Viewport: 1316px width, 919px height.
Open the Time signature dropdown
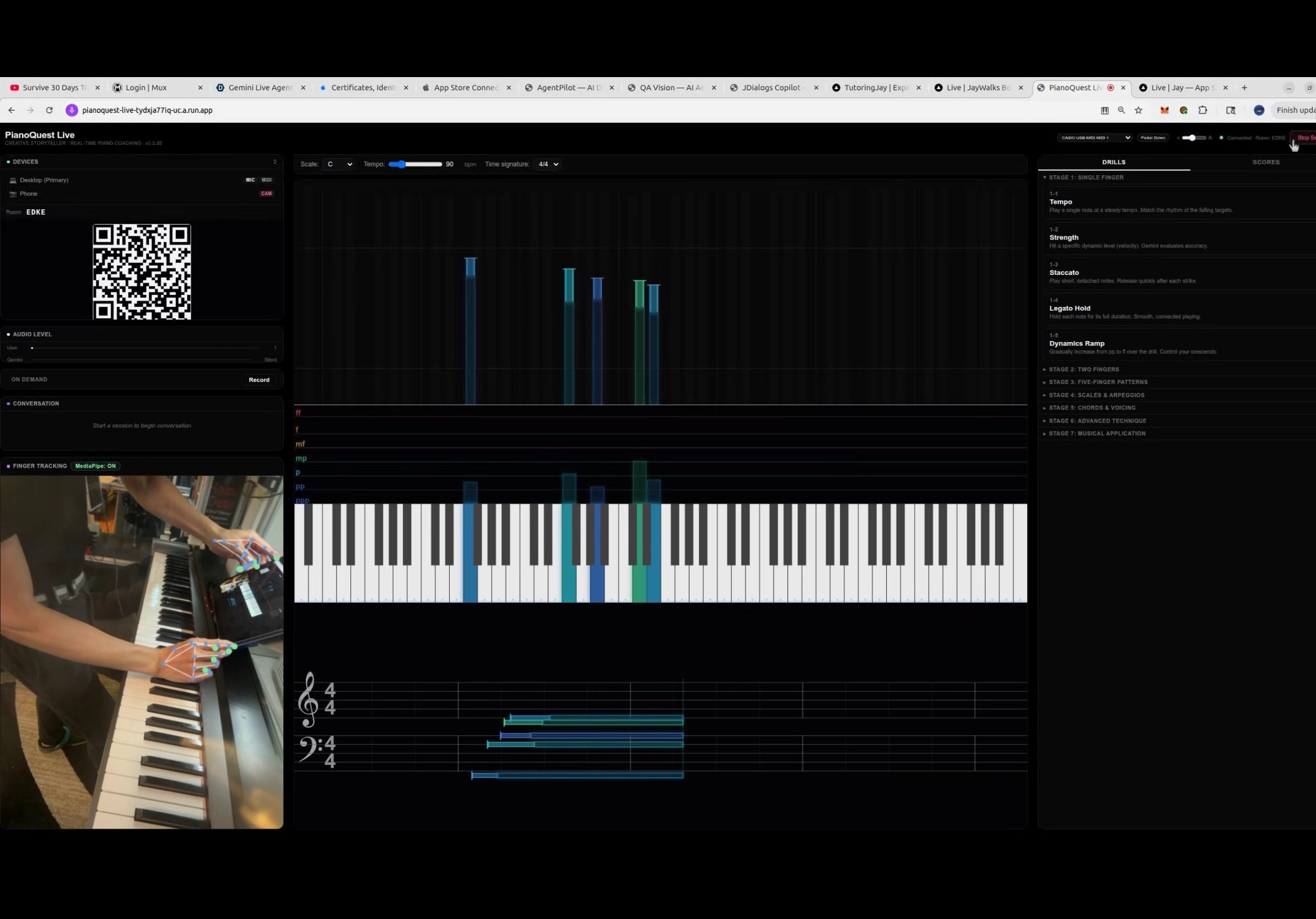click(547, 164)
